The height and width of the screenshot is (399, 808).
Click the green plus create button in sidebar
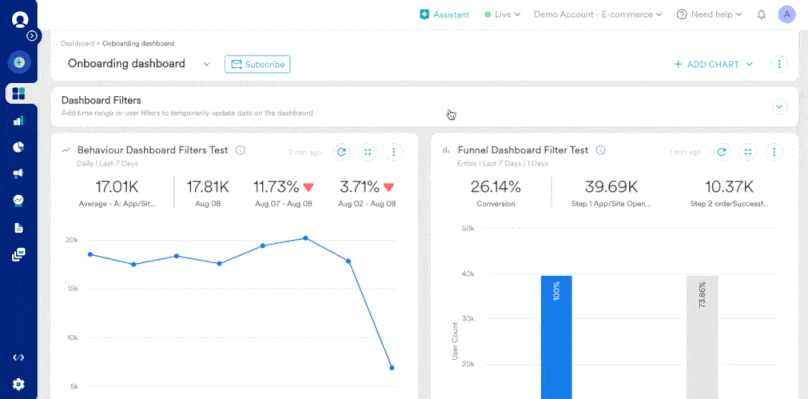pyautogui.click(x=19, y=62)
